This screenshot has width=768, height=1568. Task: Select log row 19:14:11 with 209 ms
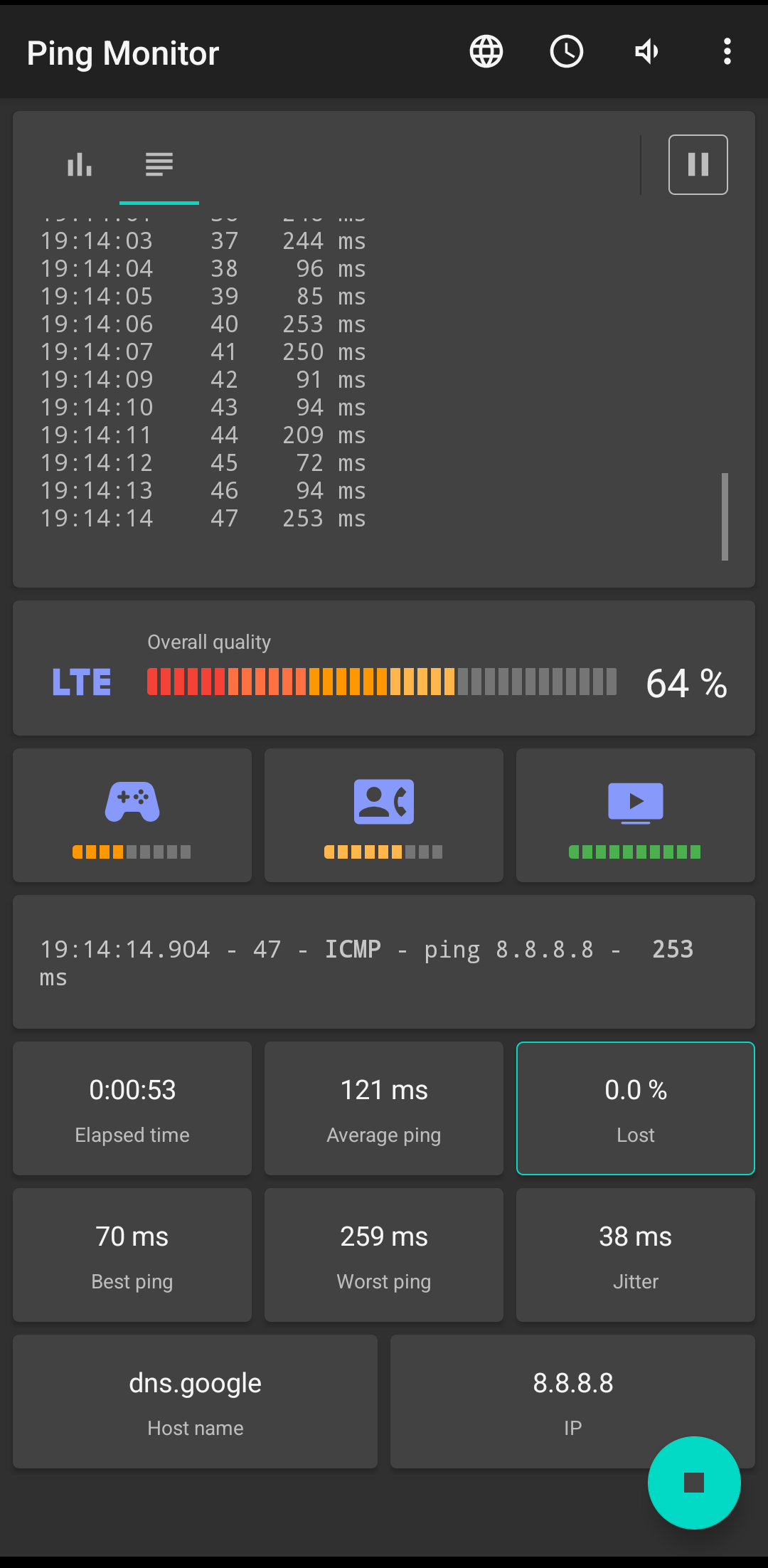coord(203,435)
